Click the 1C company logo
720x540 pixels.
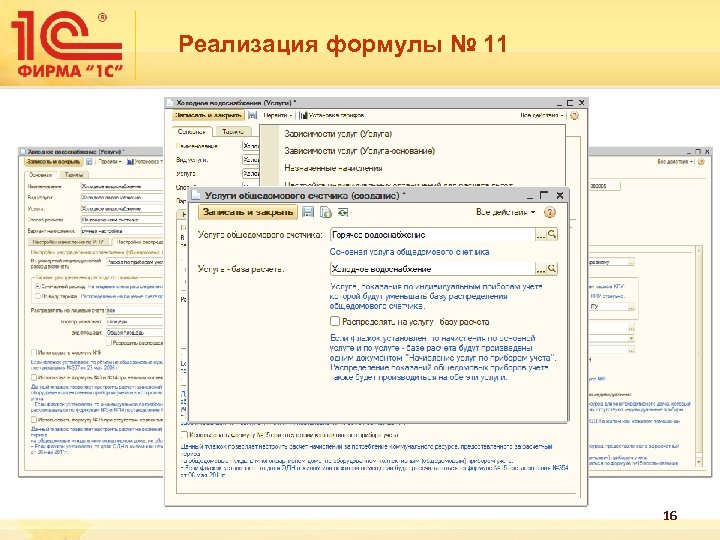[x=68, y=43]
